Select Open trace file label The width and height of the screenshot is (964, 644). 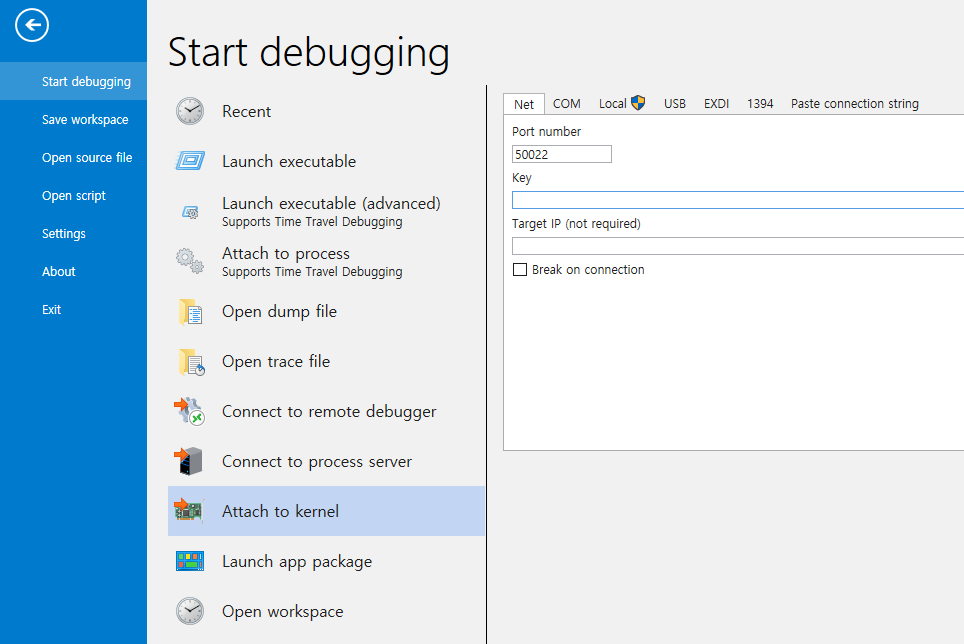pyautogui.click(x=276, y=361)
